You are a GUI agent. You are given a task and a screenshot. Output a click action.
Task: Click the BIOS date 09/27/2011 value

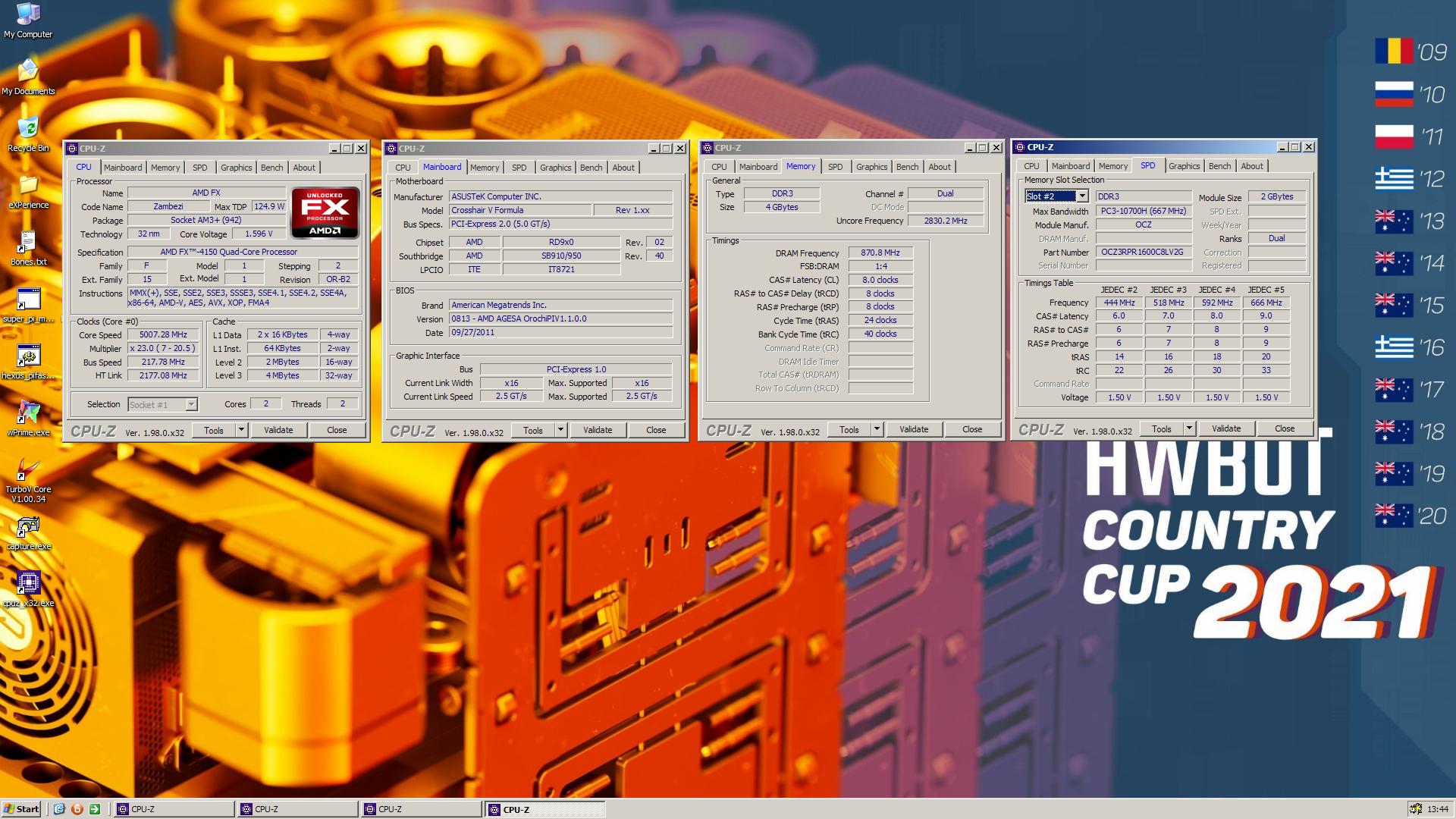click(560, 332)
